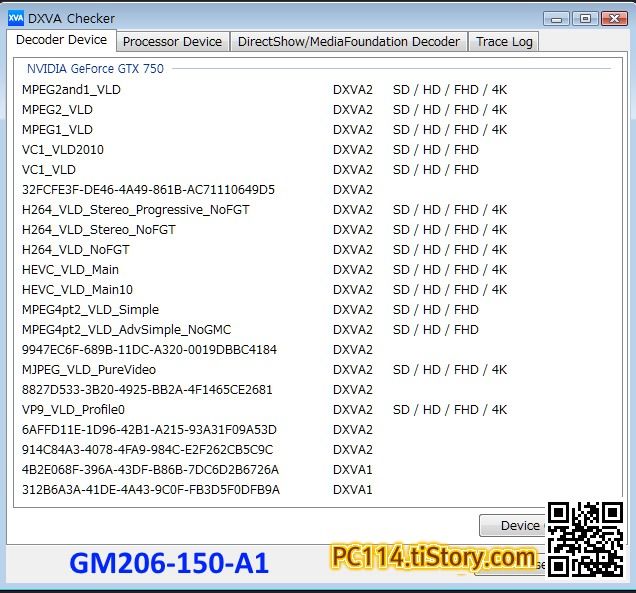Screen dimensions: 636x593
Task: Select the H264_VLD_Stereo_NoFGT entry
Action: 264,230
